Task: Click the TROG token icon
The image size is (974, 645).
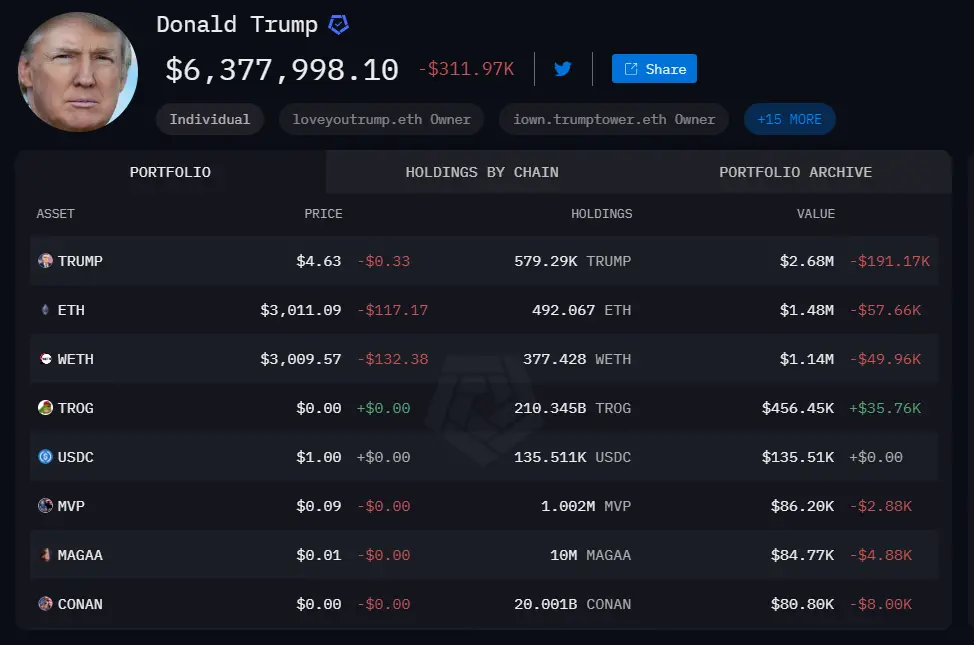Action: (45, 408)
